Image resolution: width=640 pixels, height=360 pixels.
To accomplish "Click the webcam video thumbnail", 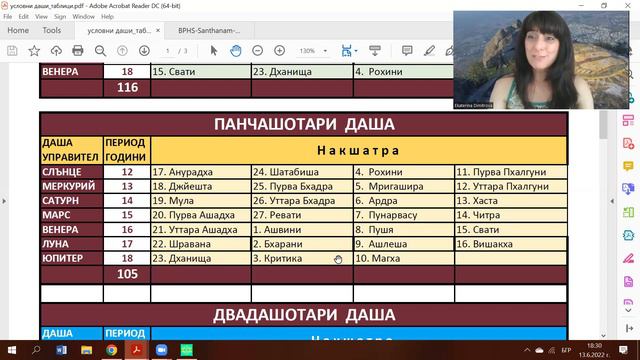I will pos(541,60).
